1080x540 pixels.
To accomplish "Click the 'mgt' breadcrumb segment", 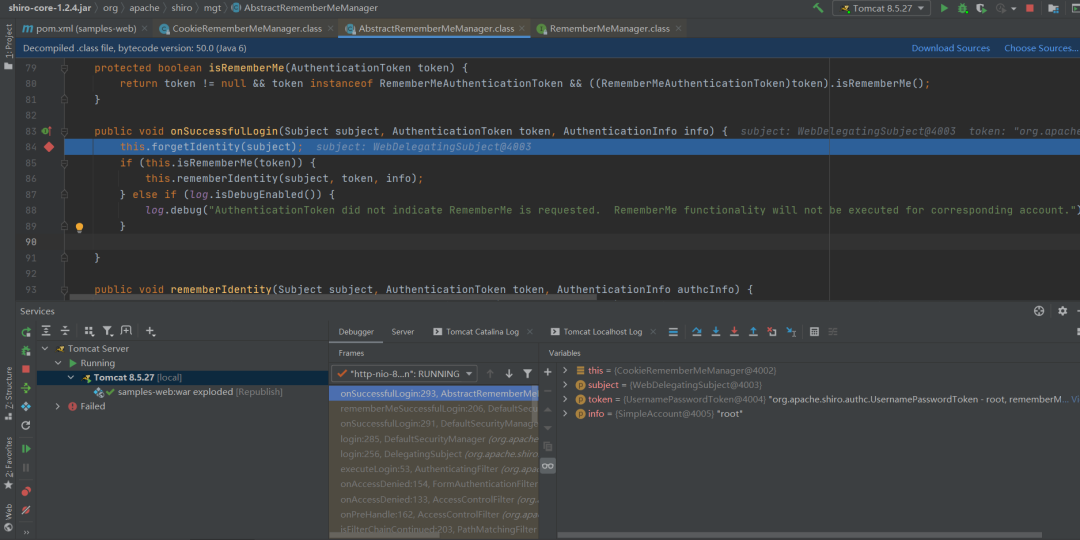I will coord(212,8).
